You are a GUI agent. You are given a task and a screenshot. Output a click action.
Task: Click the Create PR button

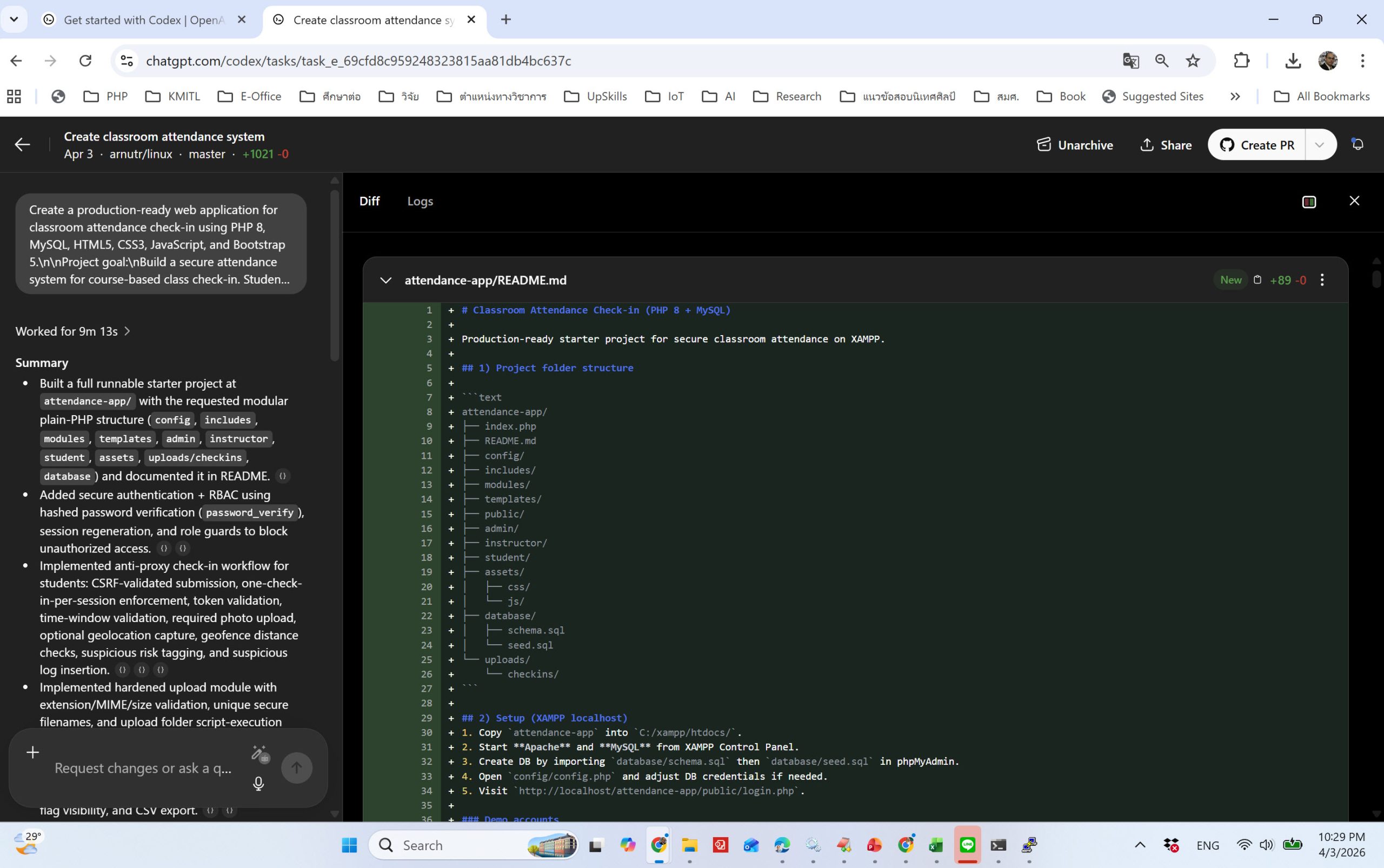[x=1256, y=145]
